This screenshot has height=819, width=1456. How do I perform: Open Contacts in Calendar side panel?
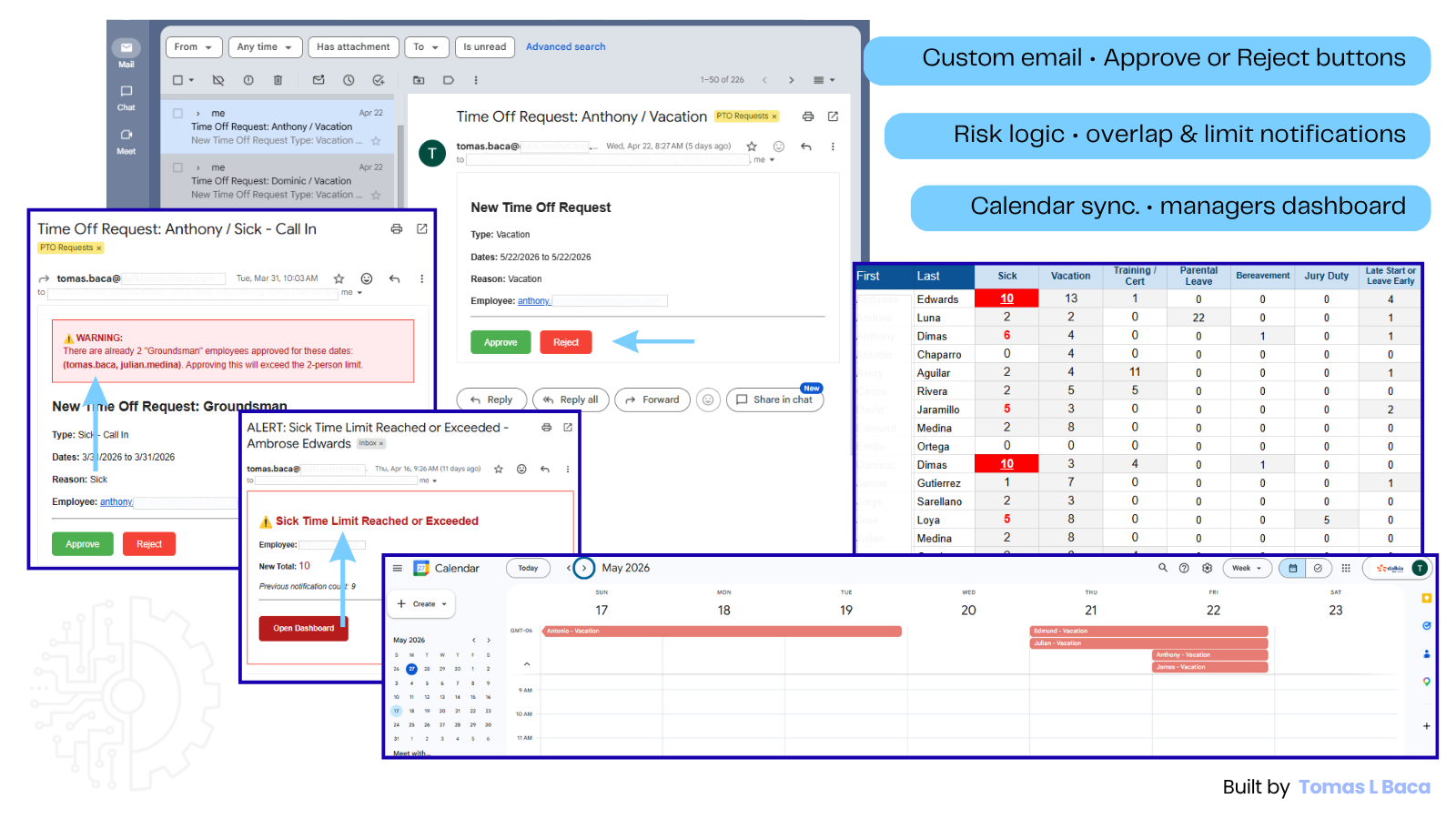coord(1426,653)
